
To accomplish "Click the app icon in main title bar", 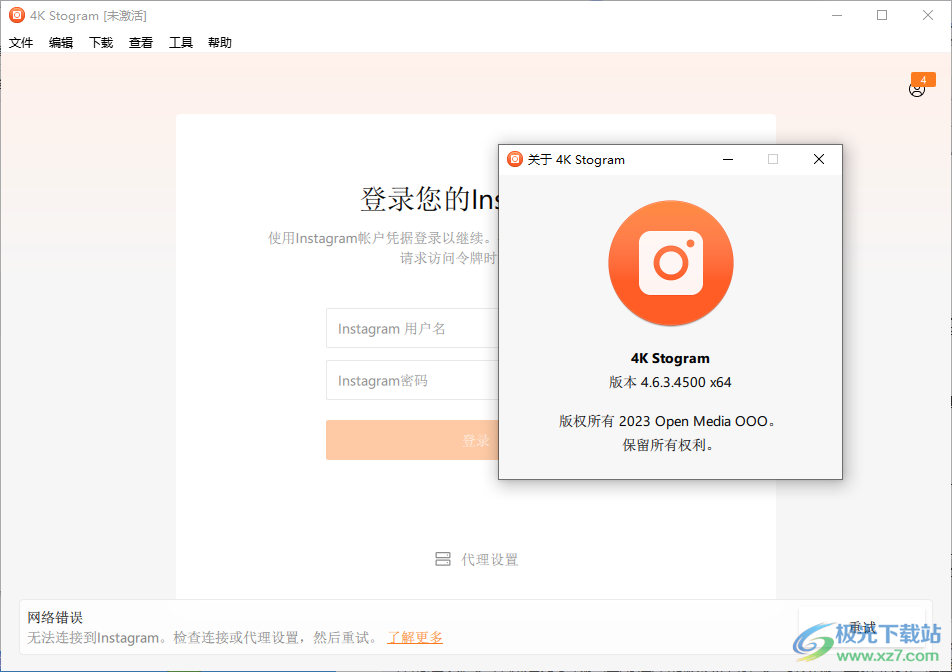I will (x=17, y=15).
